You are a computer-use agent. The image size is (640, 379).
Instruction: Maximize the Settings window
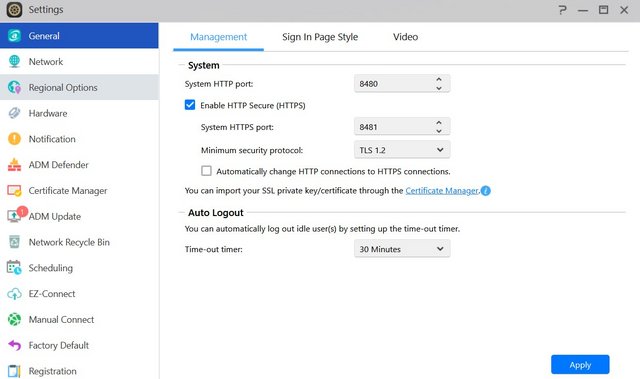[603, 10]
